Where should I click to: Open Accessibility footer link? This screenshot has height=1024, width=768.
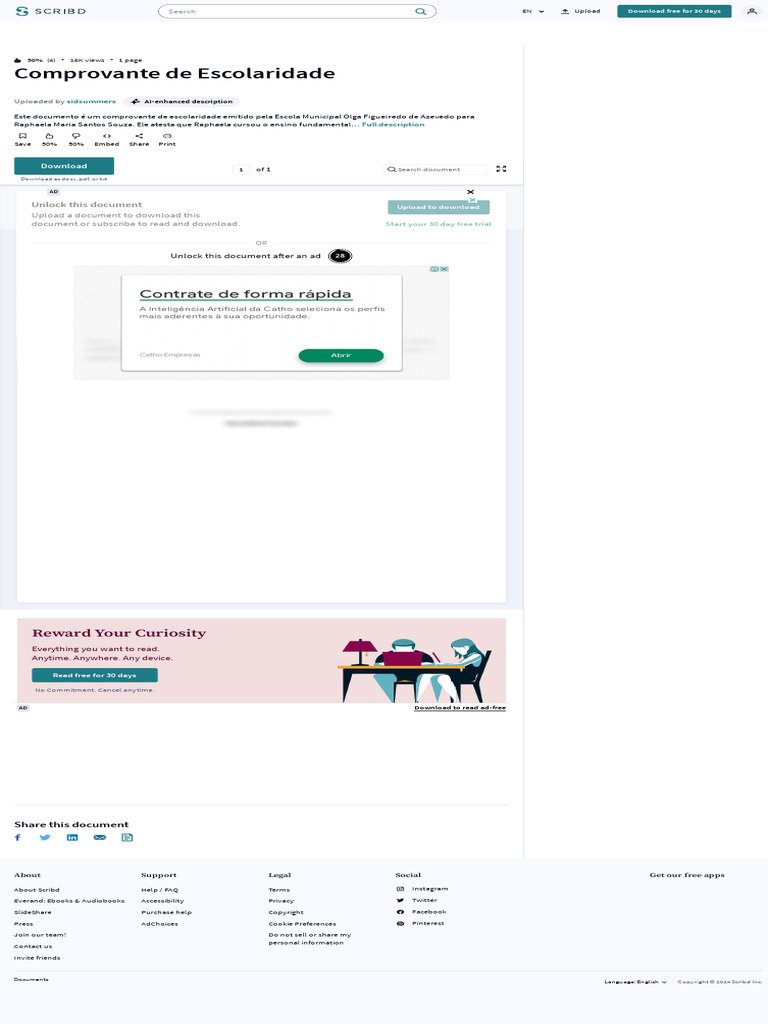click(x=163, y=901)
